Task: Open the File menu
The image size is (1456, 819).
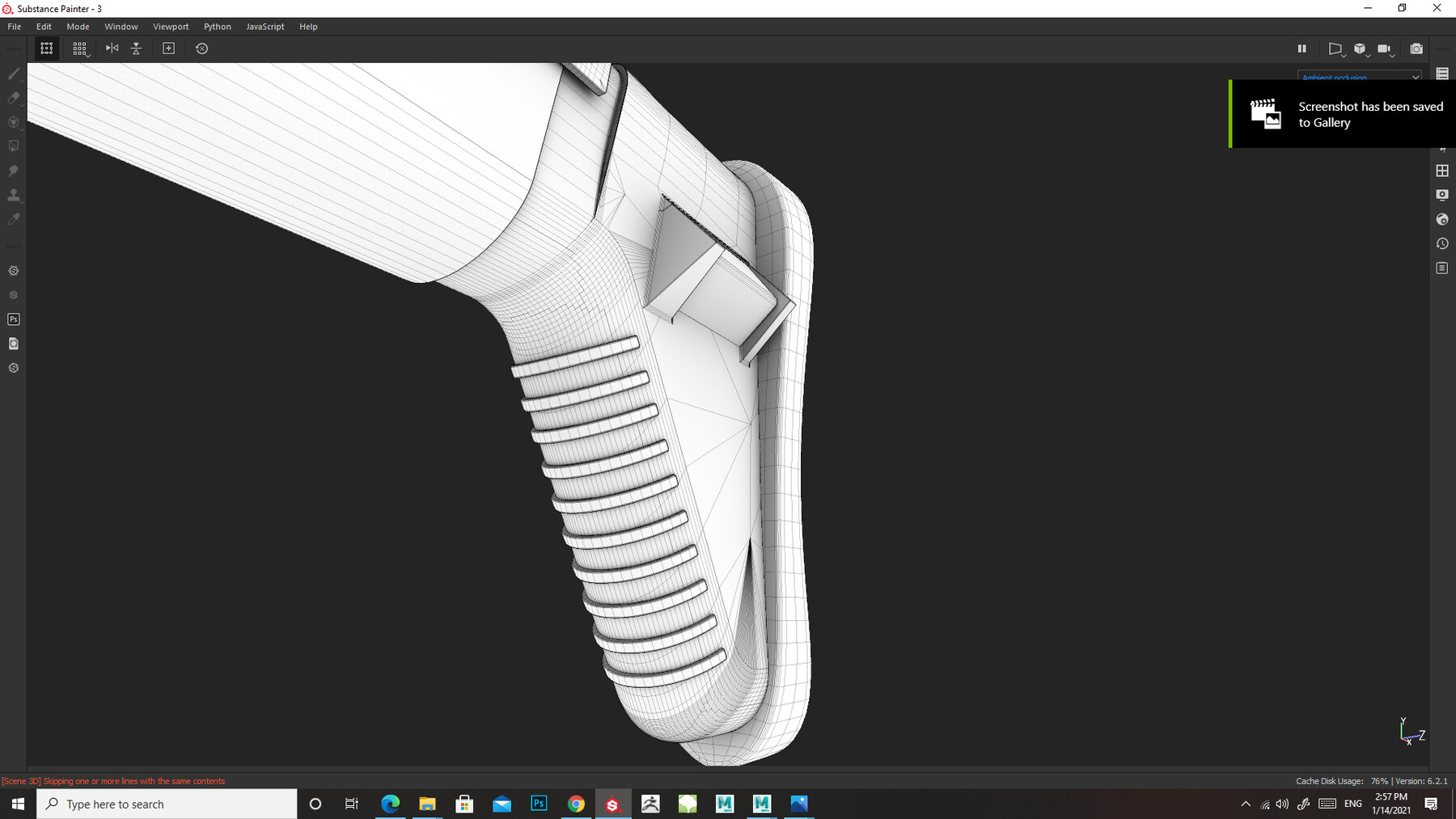Action: (x=15, y=27)
